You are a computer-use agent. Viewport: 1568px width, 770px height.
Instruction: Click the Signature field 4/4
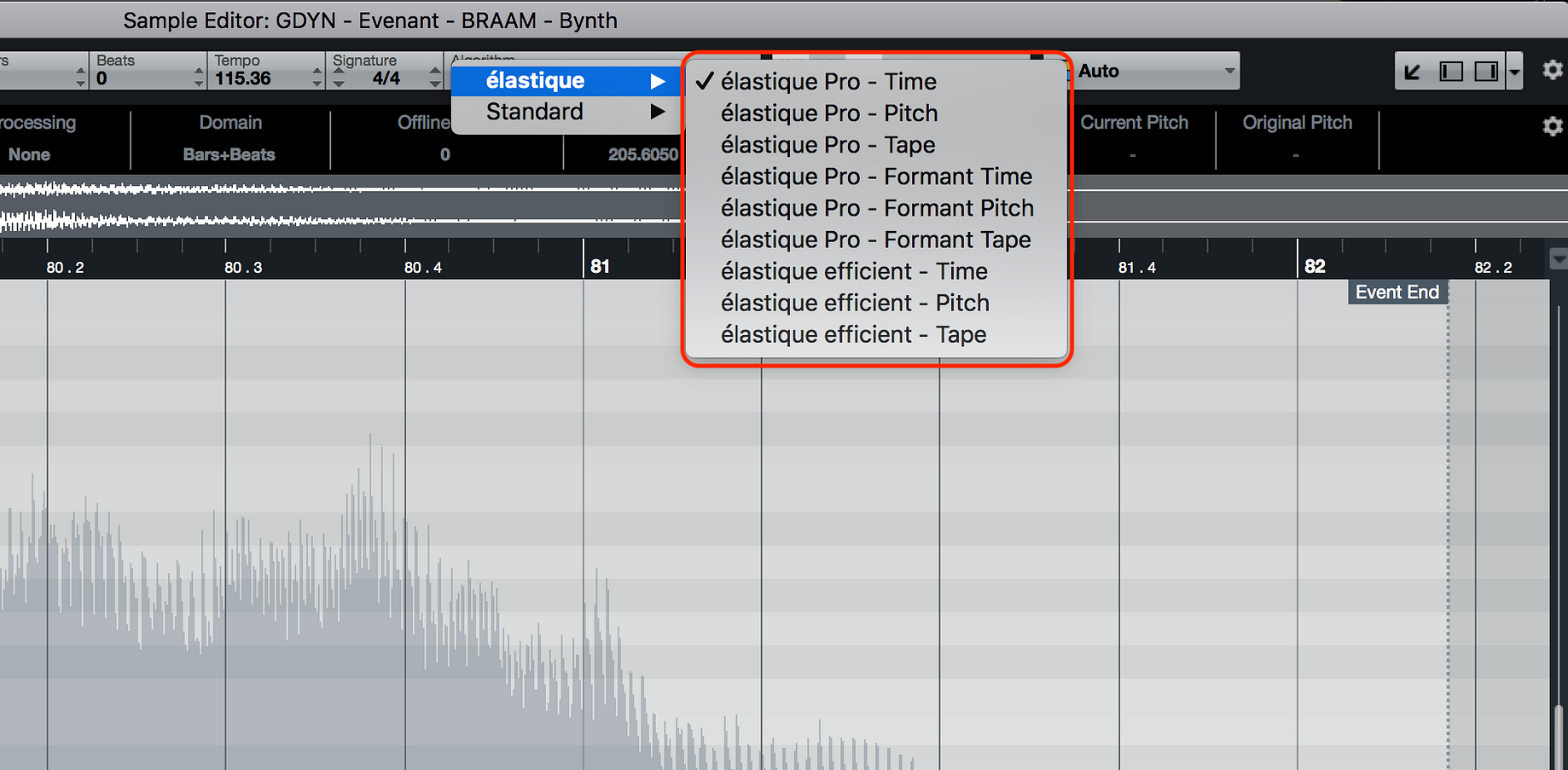(x=386, y=78)
